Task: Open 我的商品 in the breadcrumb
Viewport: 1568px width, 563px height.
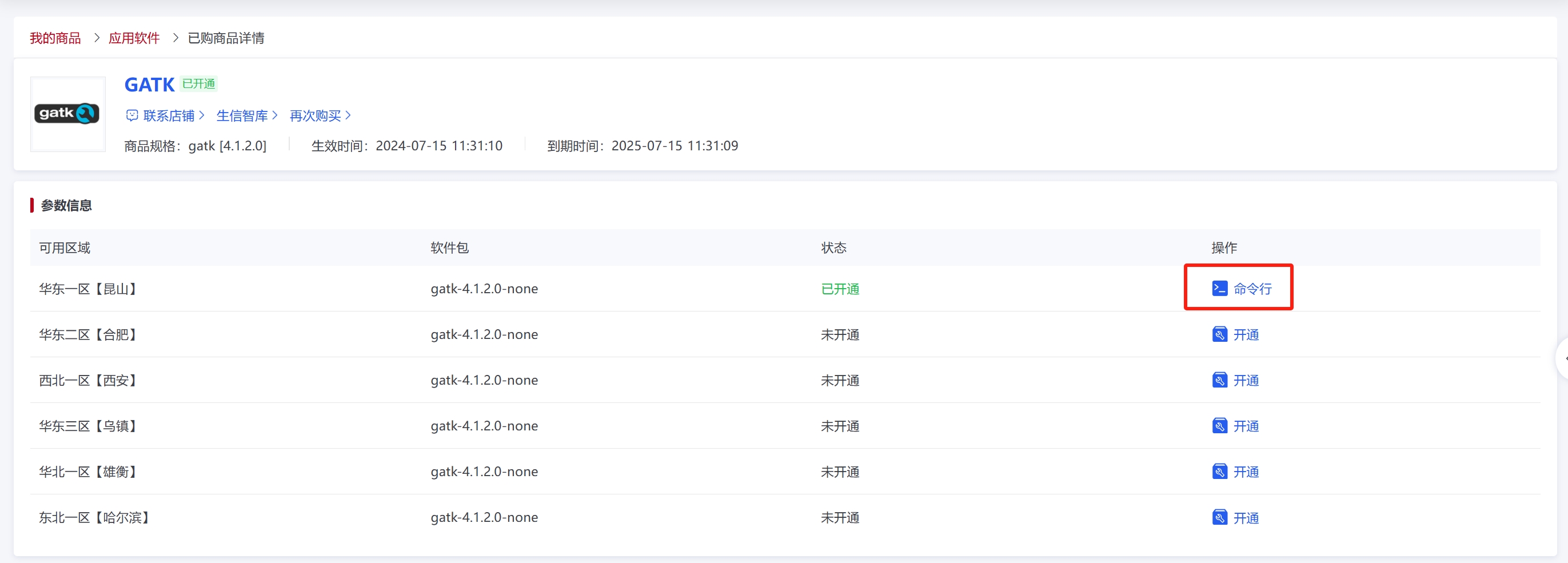Action: point(55,38)
